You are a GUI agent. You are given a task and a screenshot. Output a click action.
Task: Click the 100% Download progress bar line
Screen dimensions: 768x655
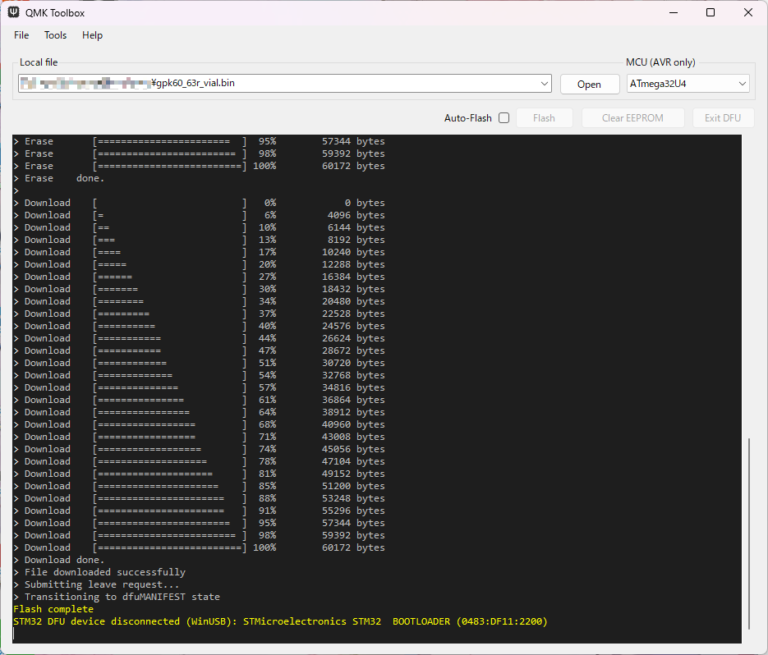click(x=200, y=547)
